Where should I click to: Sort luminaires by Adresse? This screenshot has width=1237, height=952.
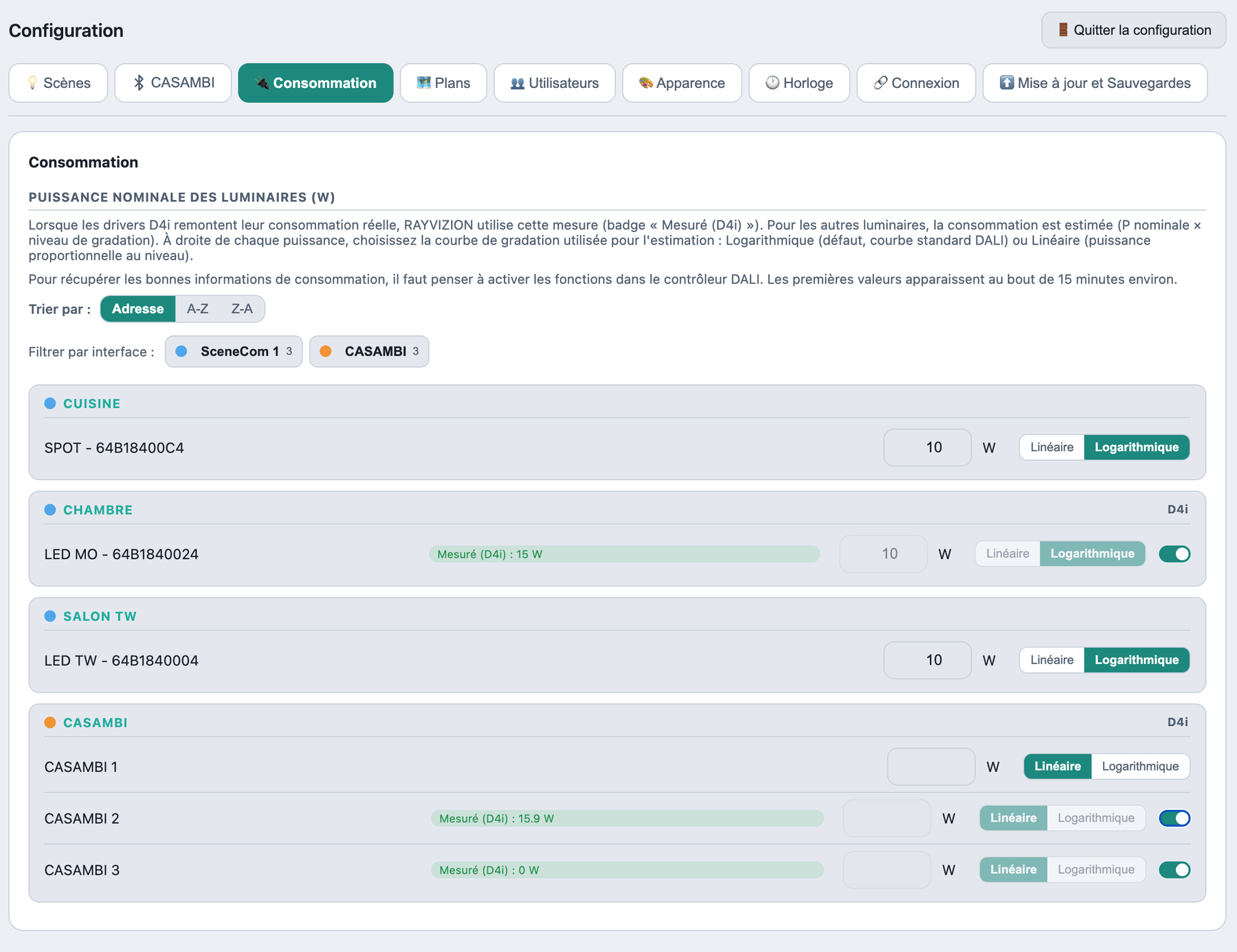(138, 309)
